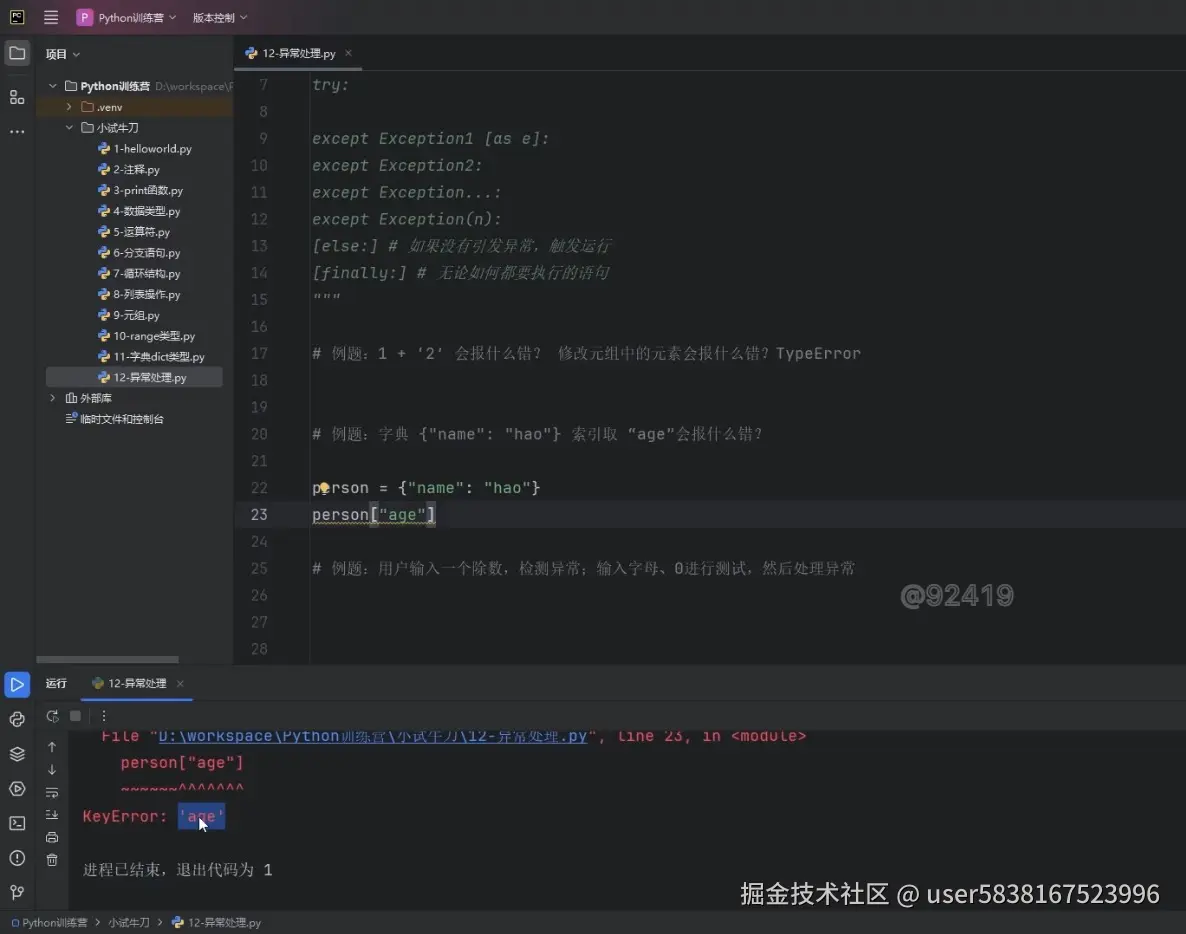Open the 版本控制 dropdown
1186x934 pixels.
click(219, 17)
